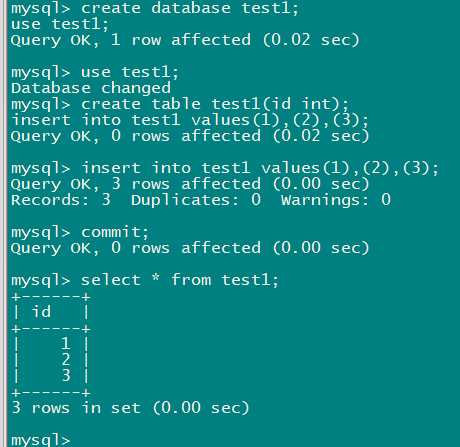Click the empty mysql prompt at the bottom
Screen dimensions: 460x447
(41, 440)
